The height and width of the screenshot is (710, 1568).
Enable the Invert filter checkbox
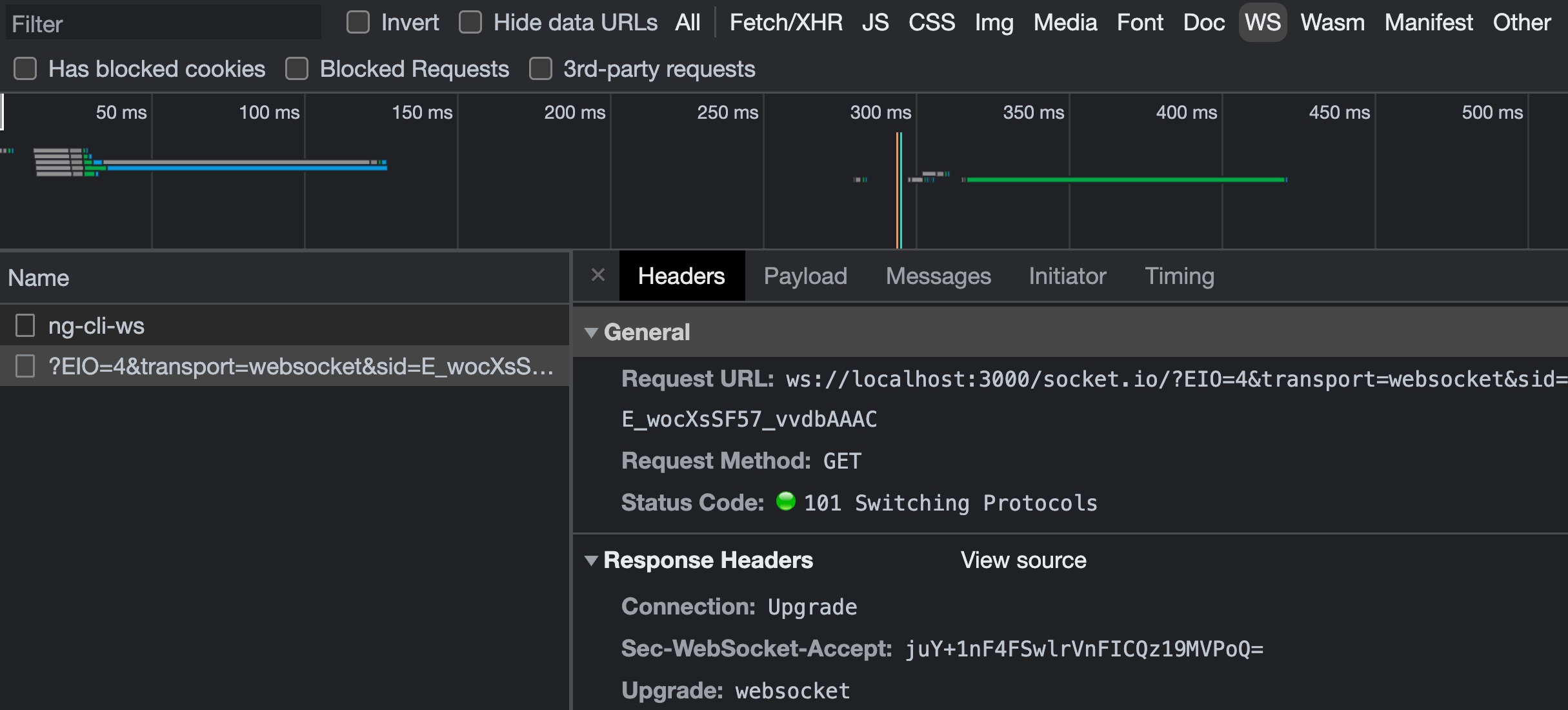pos(359,22)
